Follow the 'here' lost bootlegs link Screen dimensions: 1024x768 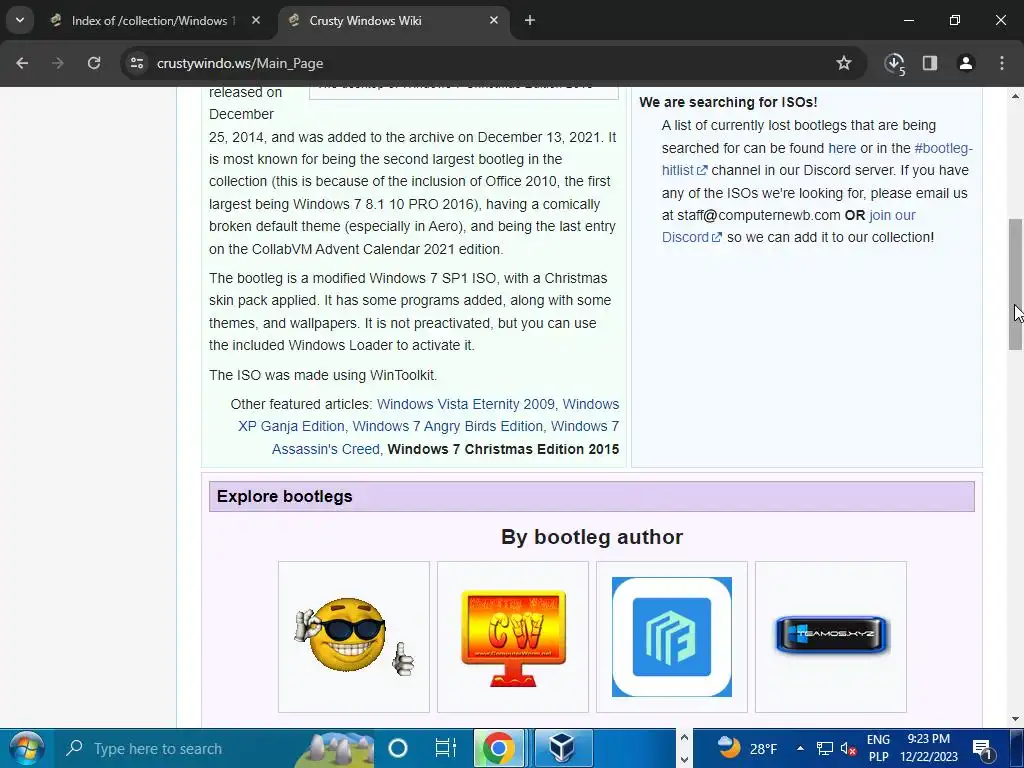(x=842, y=148)
